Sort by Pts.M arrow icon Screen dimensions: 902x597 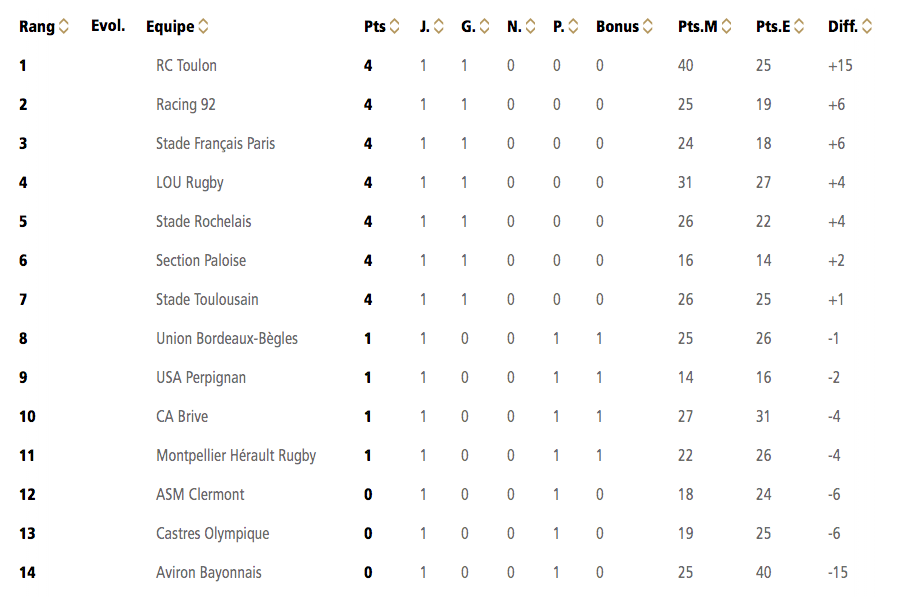727,26
